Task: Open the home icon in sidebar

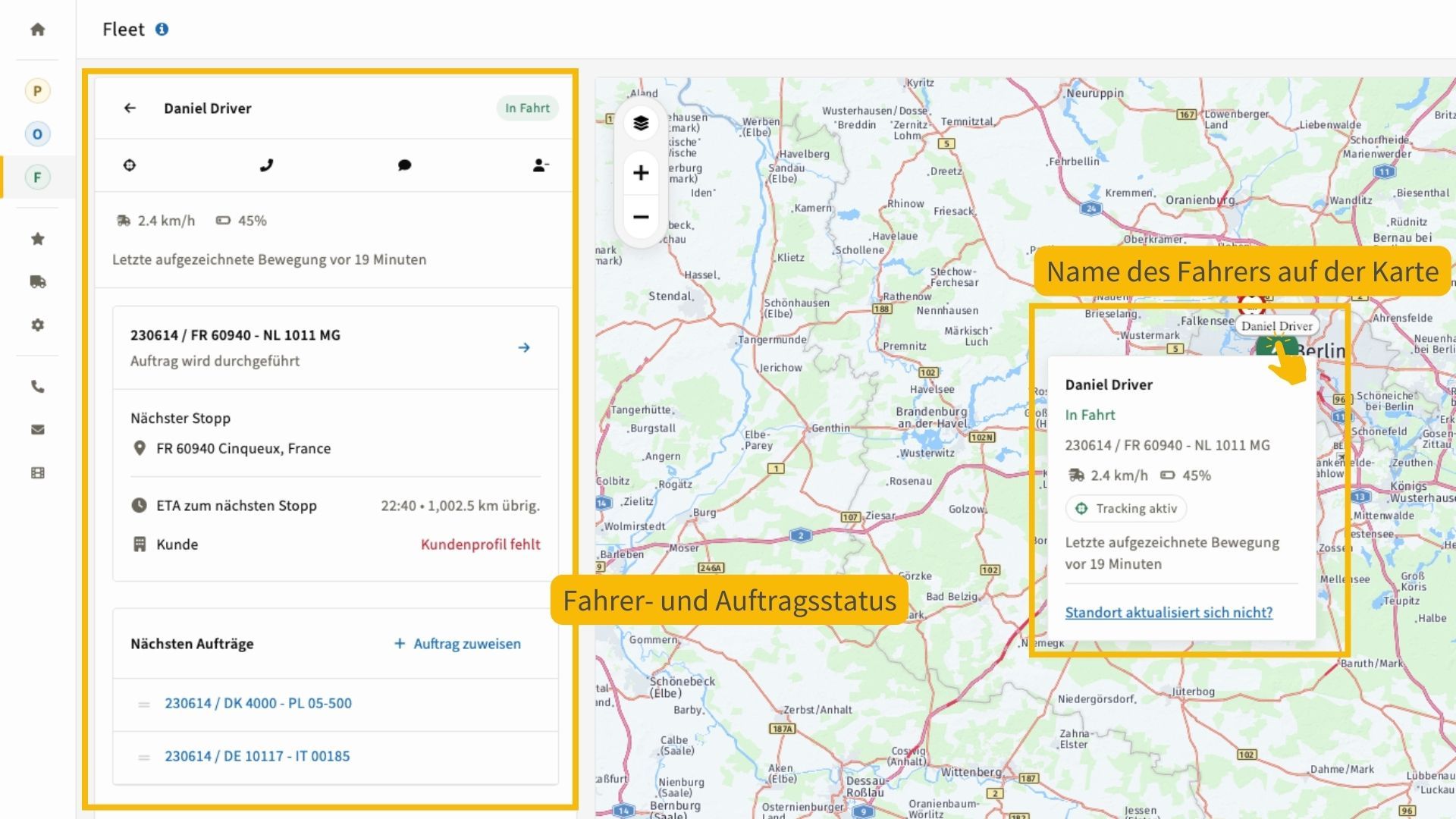Action: [37, 30]
